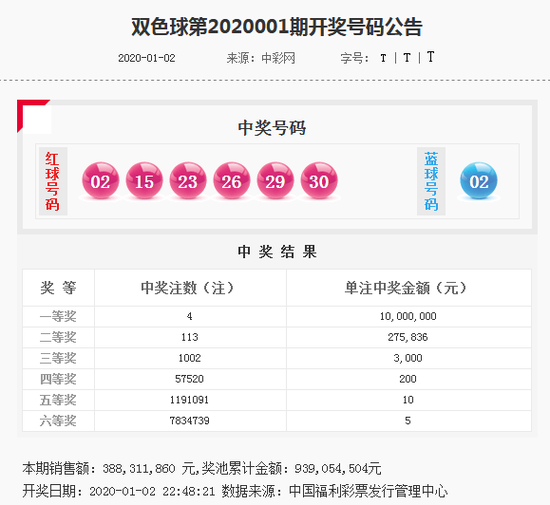Click the source text 来源：中彩网

coord(261,58)
